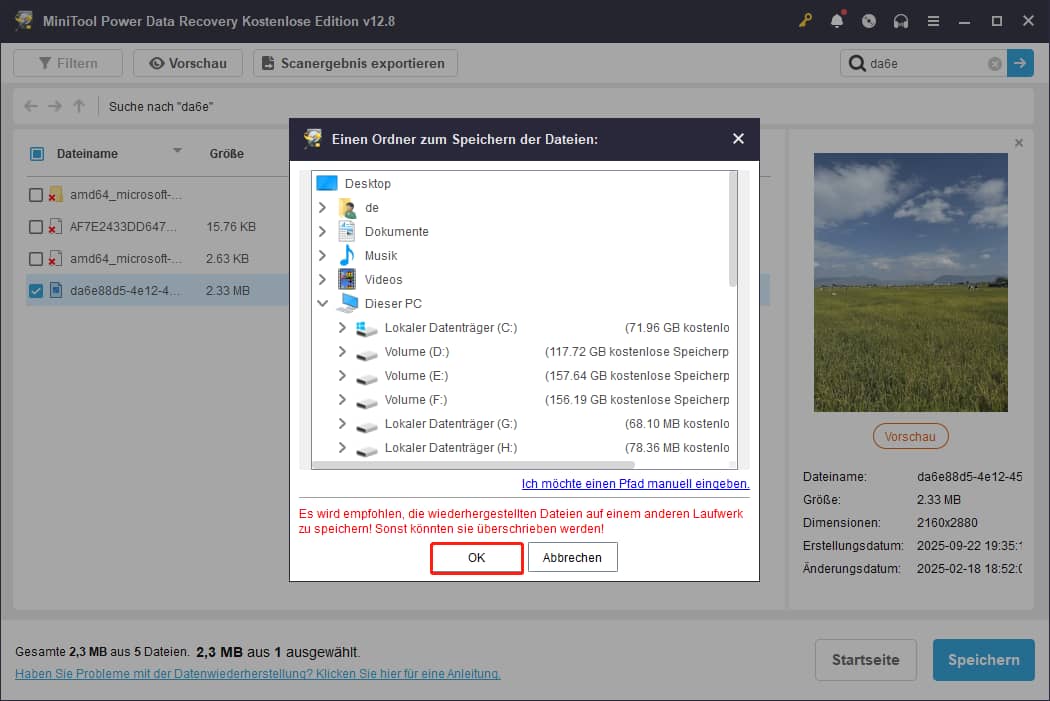
Task: Click orange Vorschau button under image
Action: coord(910,437)
